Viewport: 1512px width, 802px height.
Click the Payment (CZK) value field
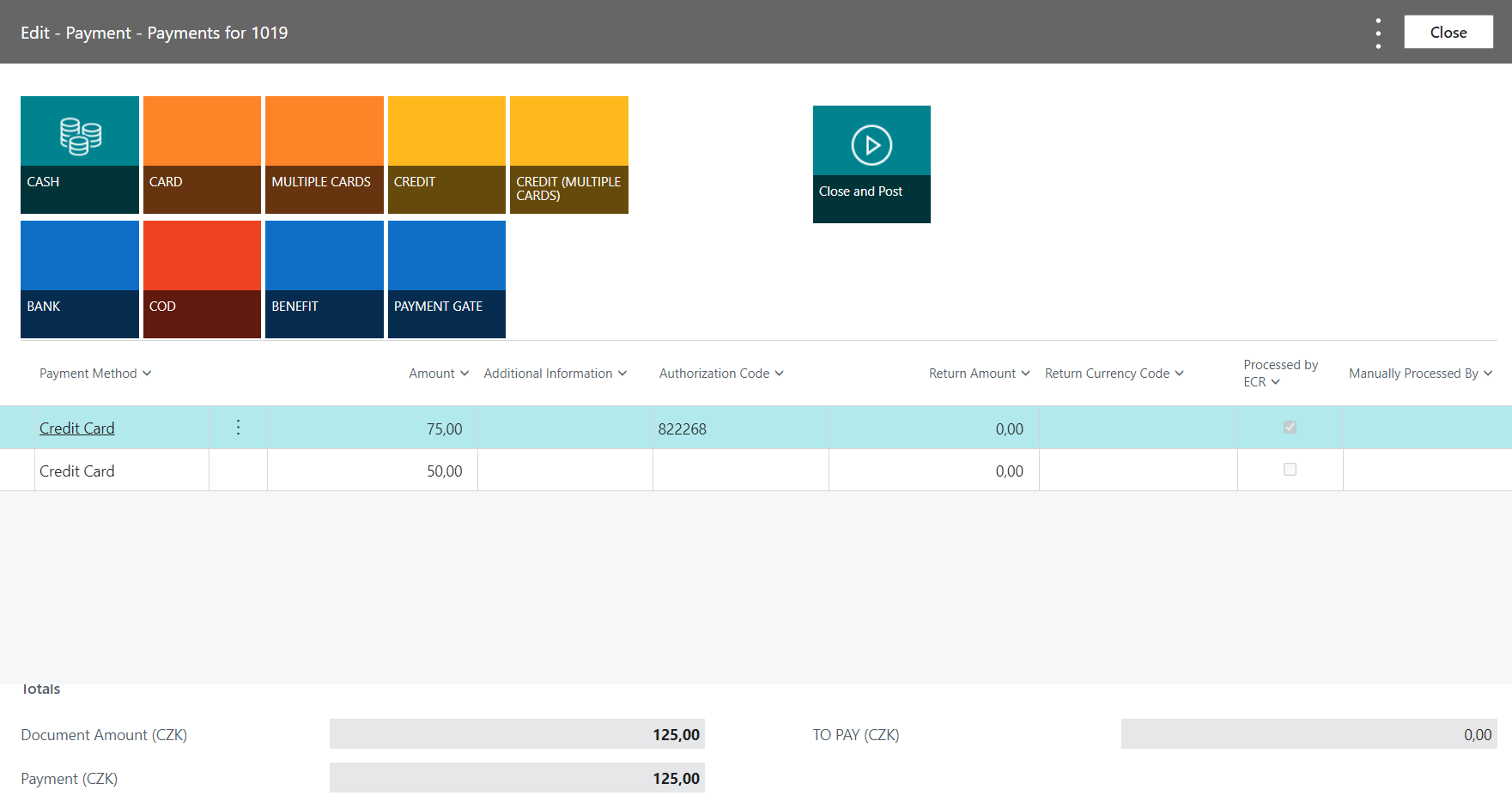click(x=517, y=778)
